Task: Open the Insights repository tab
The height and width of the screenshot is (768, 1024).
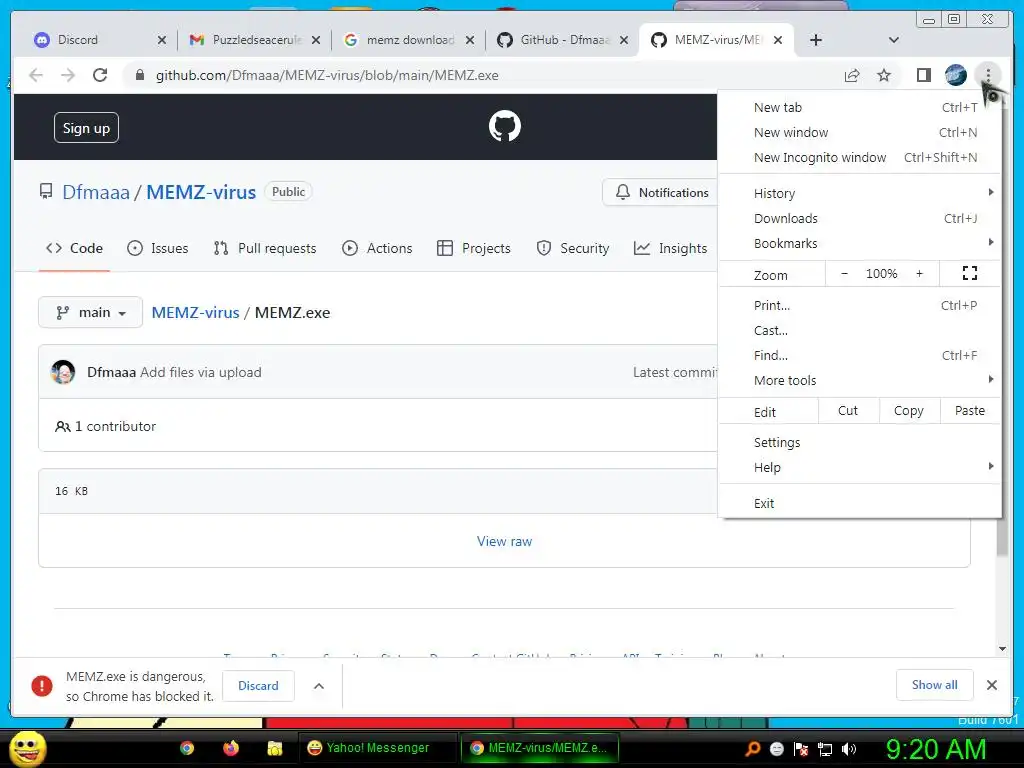Action: pos(671,248)
